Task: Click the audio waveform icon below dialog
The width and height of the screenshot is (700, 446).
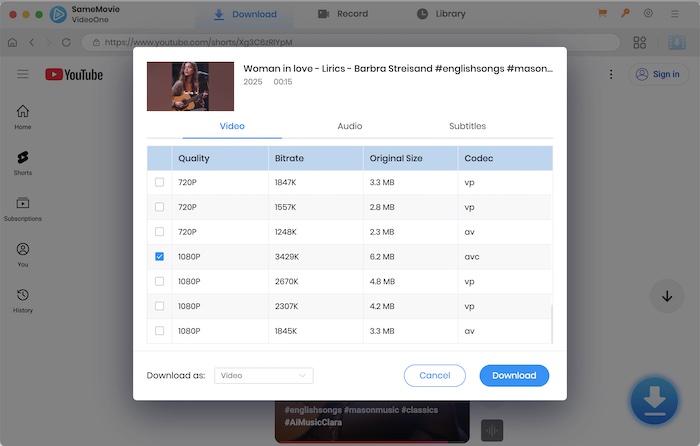Action: pos(492,430)
